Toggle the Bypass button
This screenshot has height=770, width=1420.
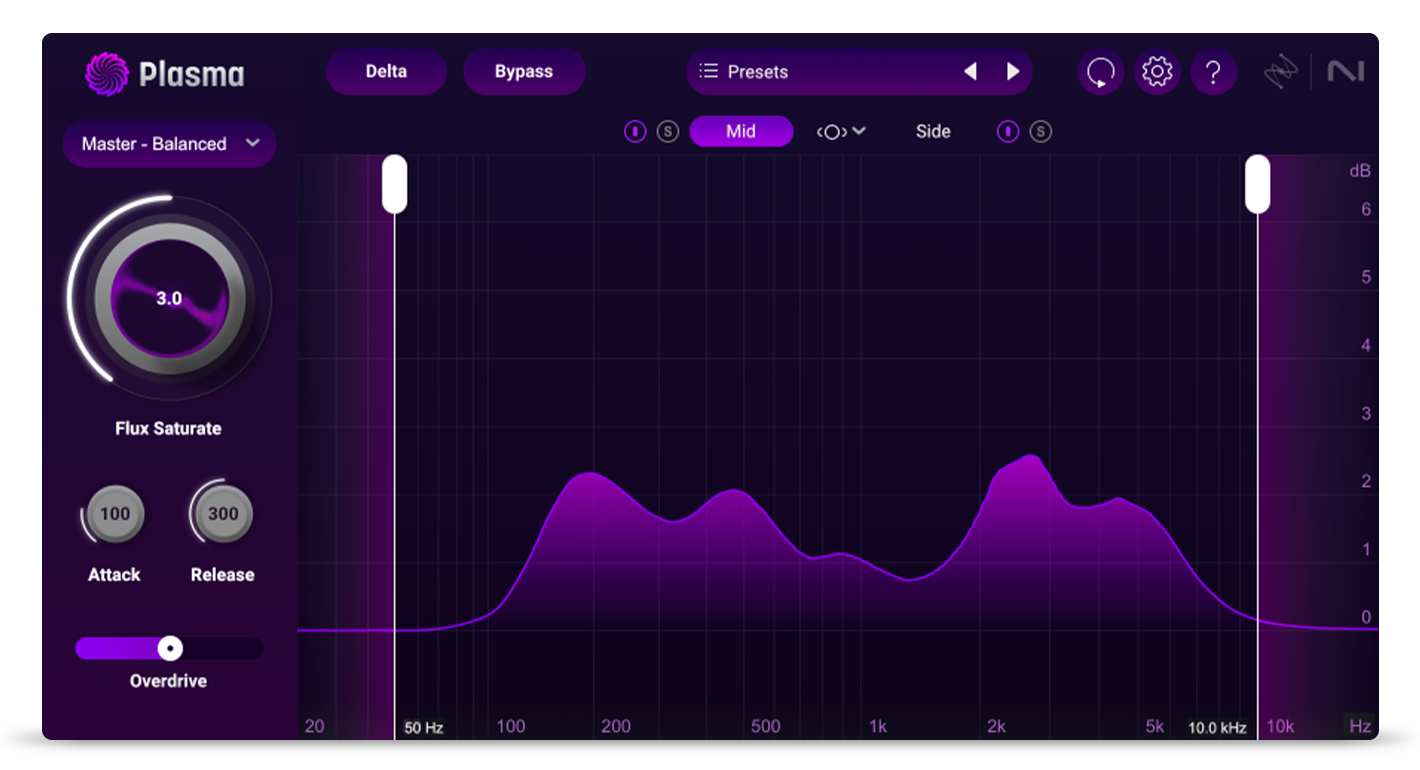tap(524, 72)
